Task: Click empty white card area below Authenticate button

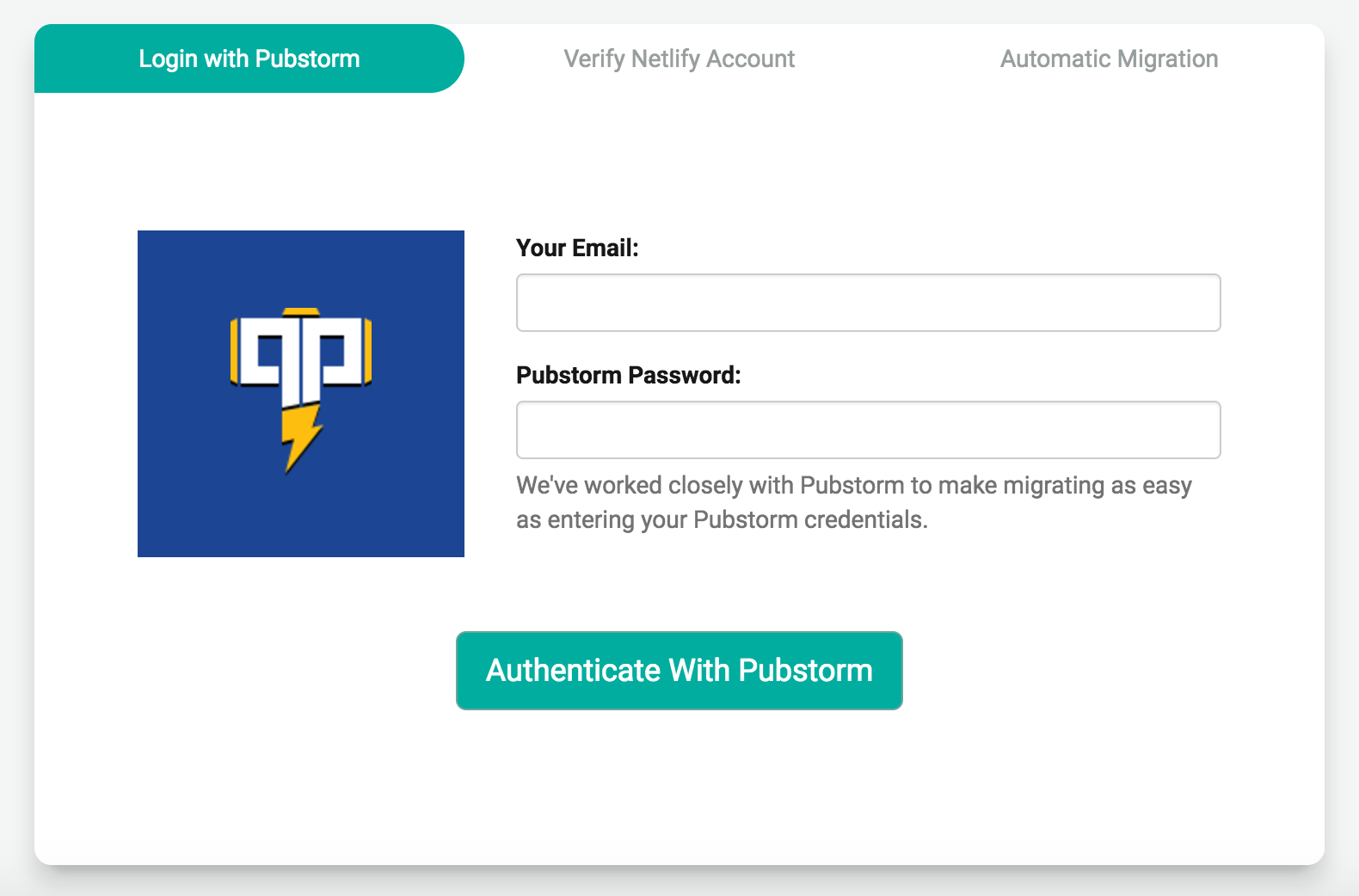Action: tap(679, 791)
